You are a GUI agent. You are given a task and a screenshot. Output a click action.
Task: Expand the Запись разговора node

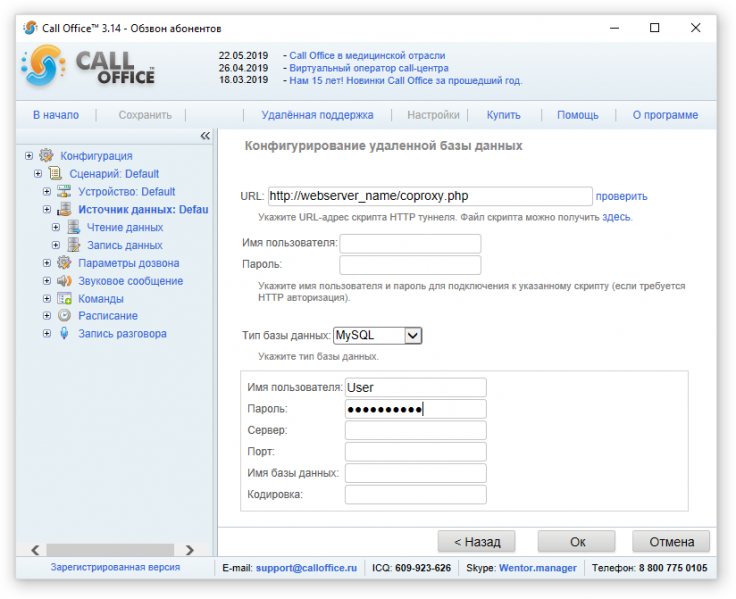(x=47, y=333)
